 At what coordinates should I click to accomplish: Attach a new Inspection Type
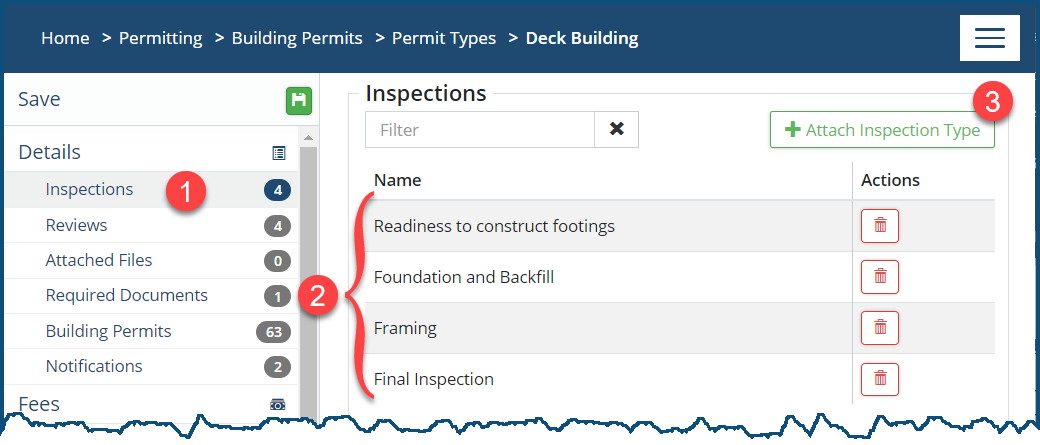(x=882, y=130)
